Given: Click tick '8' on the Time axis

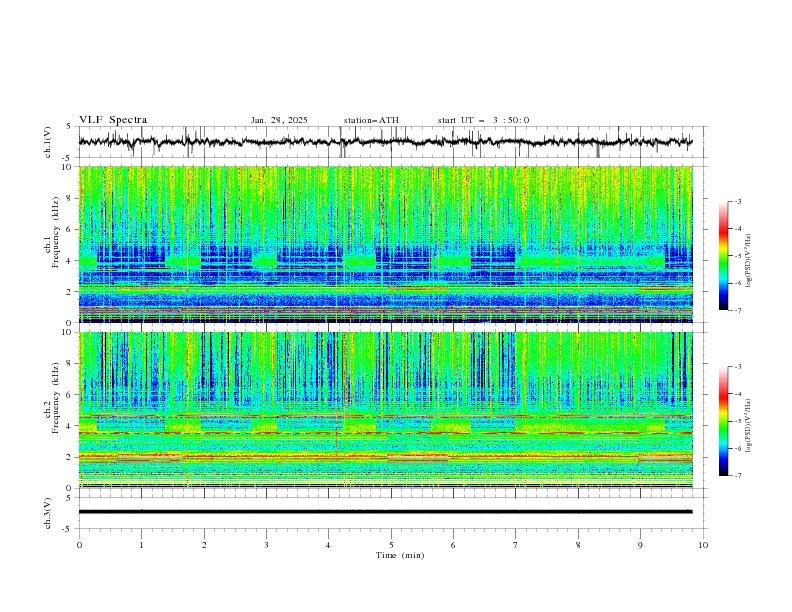Looking at the screenshot, I should click(578, 545).
